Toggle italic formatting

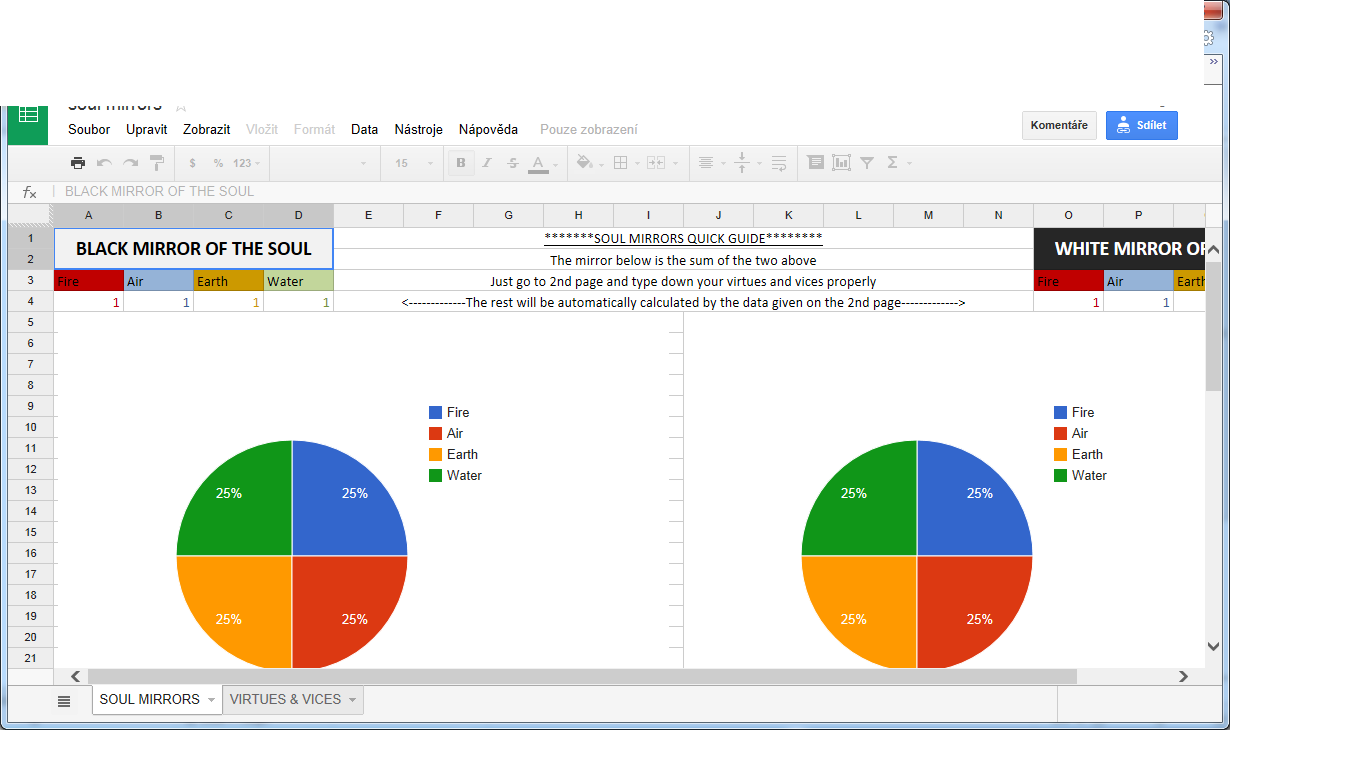coord(487,163)
